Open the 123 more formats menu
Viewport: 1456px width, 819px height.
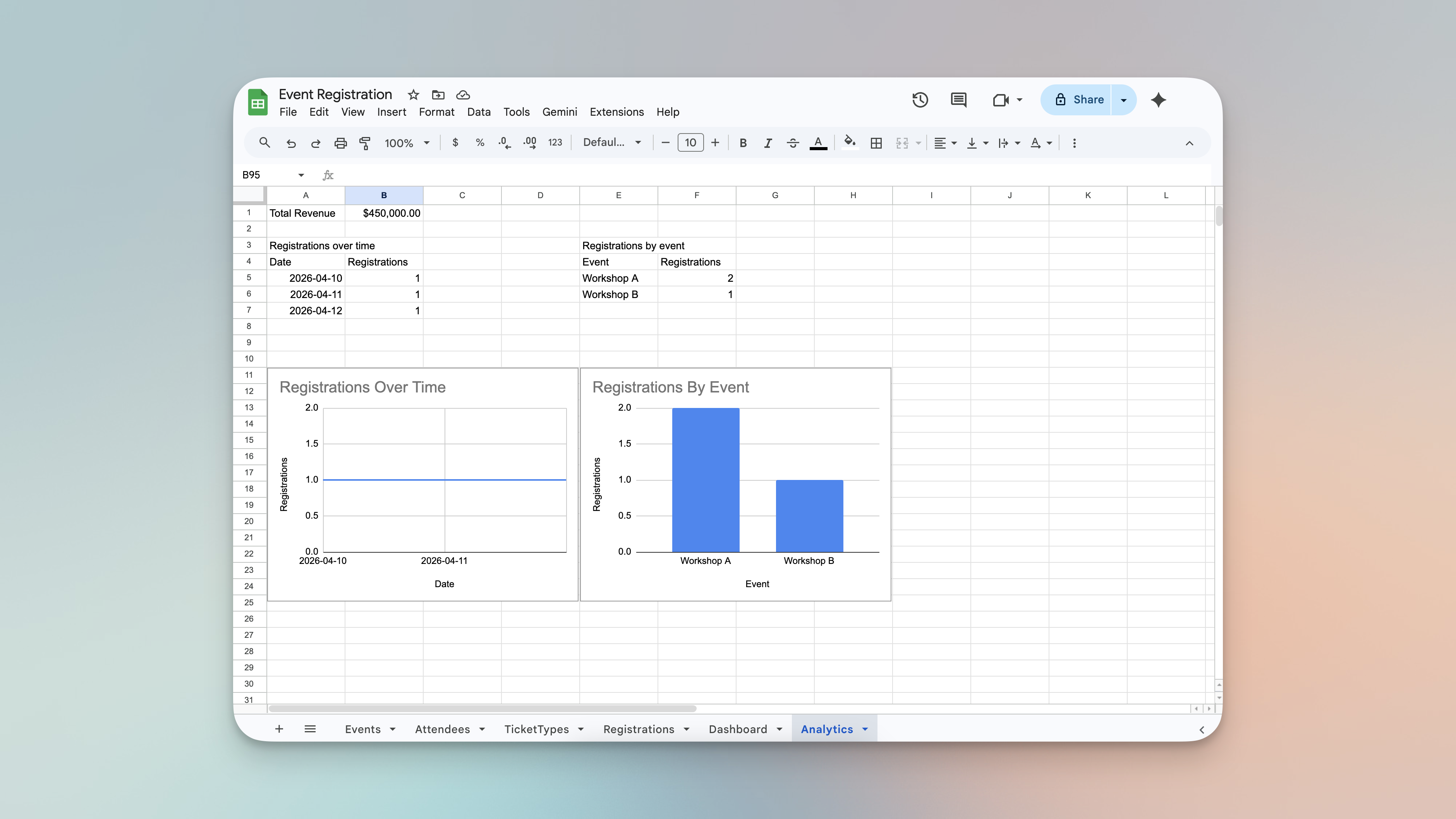[x=555, y=143]
